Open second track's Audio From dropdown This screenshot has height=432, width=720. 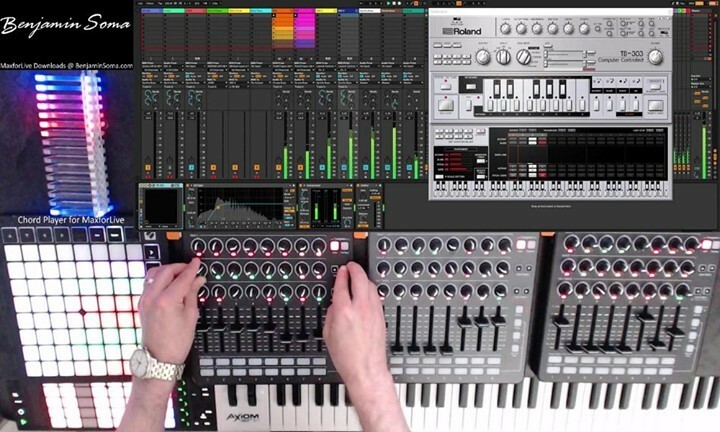[174, 66]
